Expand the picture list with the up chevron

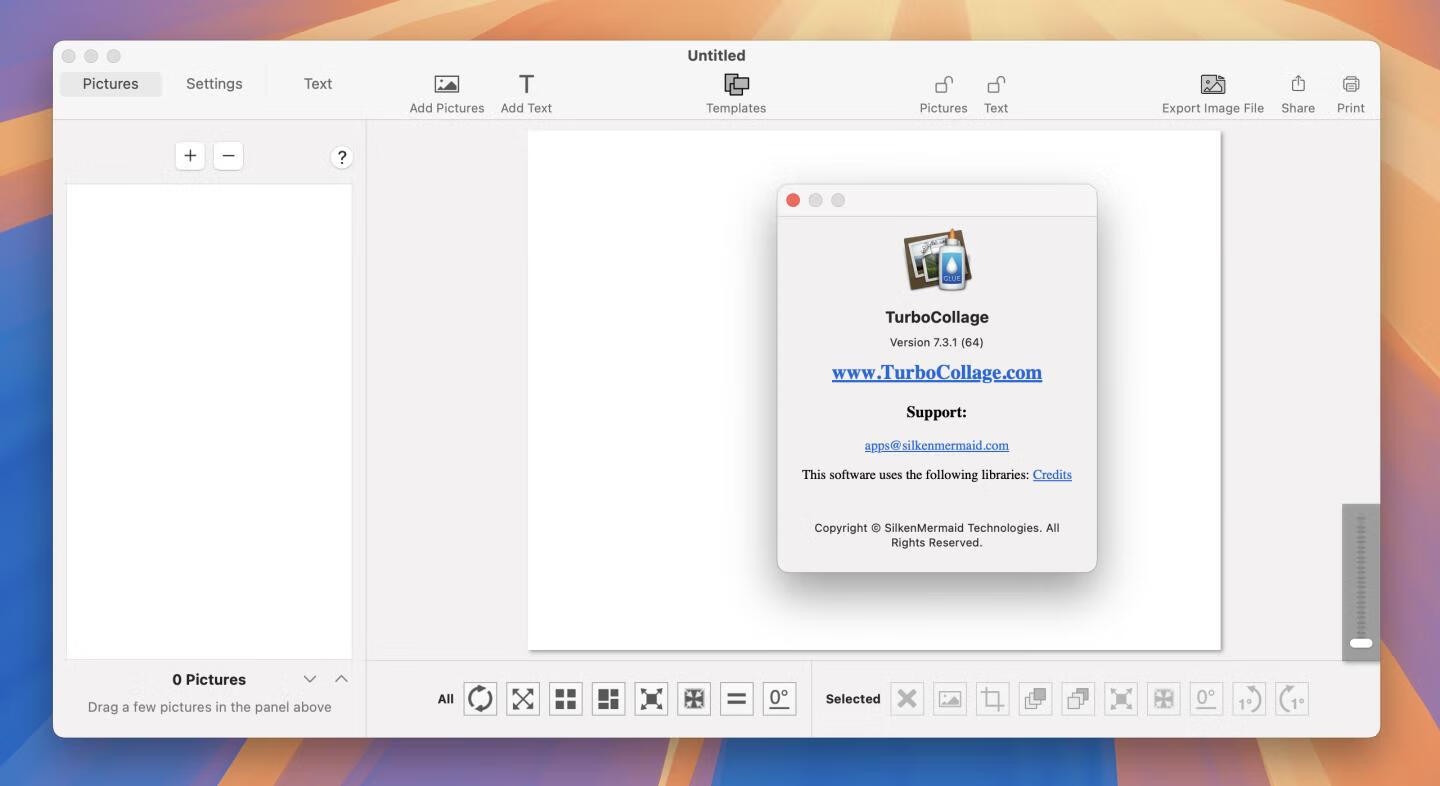click(341, 678)
